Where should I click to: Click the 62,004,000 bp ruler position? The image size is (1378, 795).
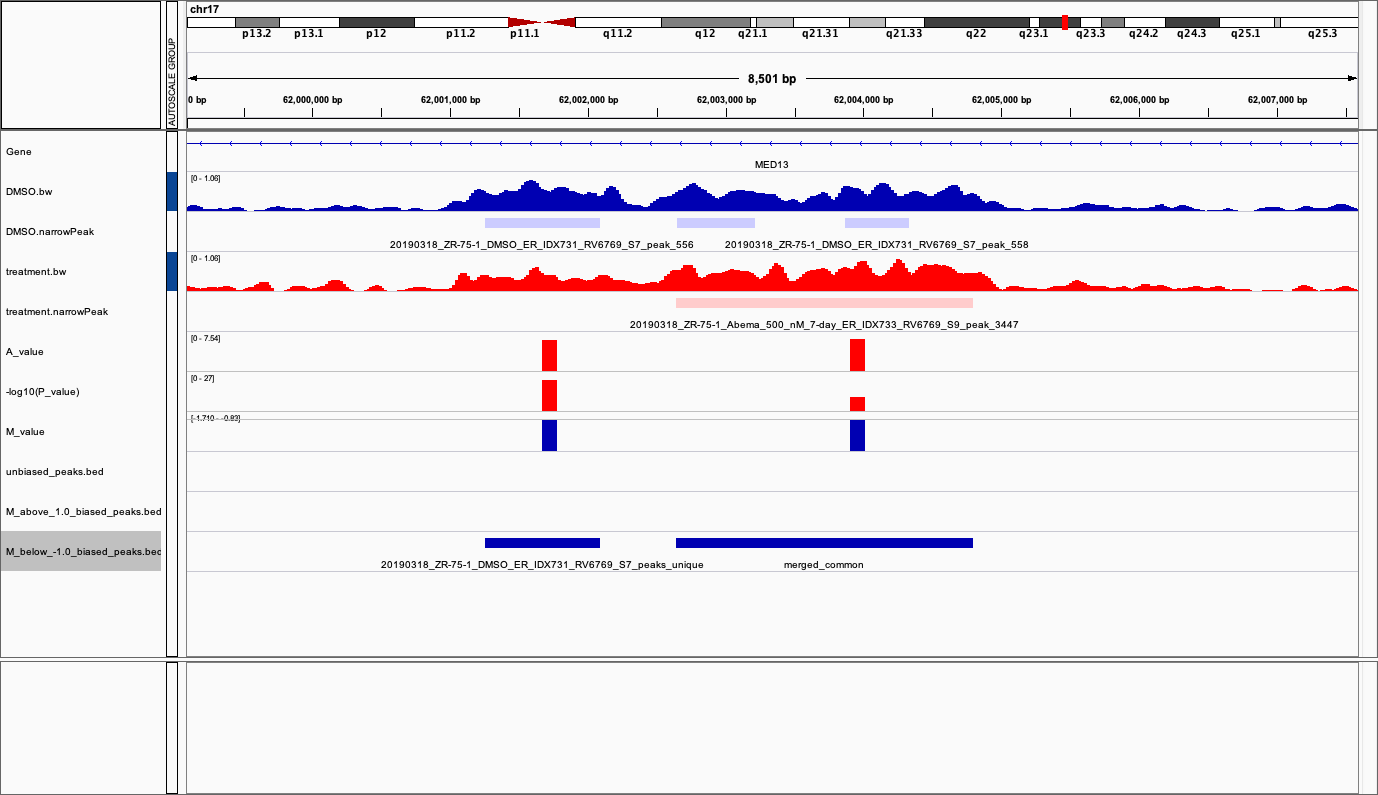(x=864, y=100)
